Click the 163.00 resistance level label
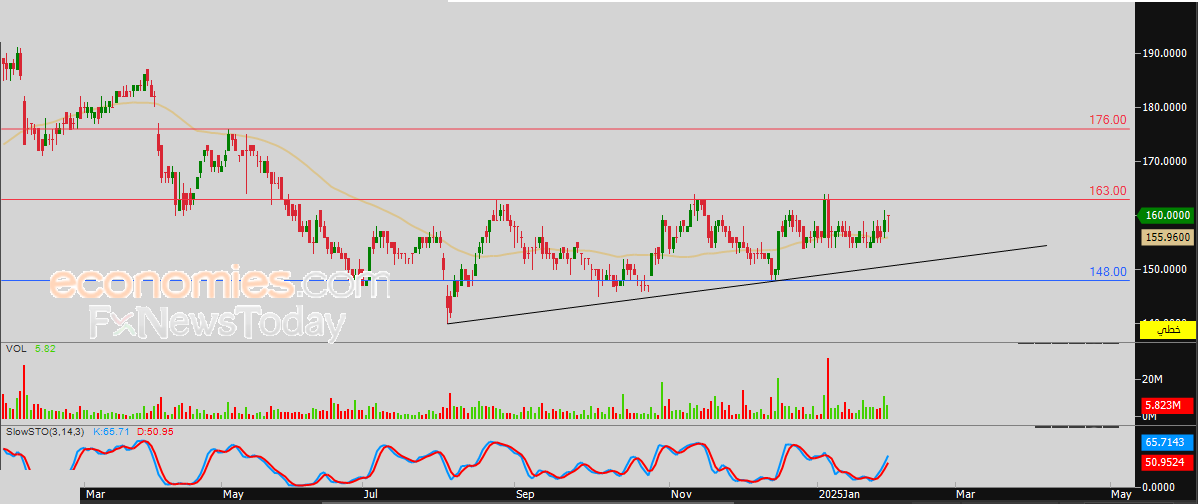The width and height of the screenshot is (1198, 504). tap(1108, 190)
